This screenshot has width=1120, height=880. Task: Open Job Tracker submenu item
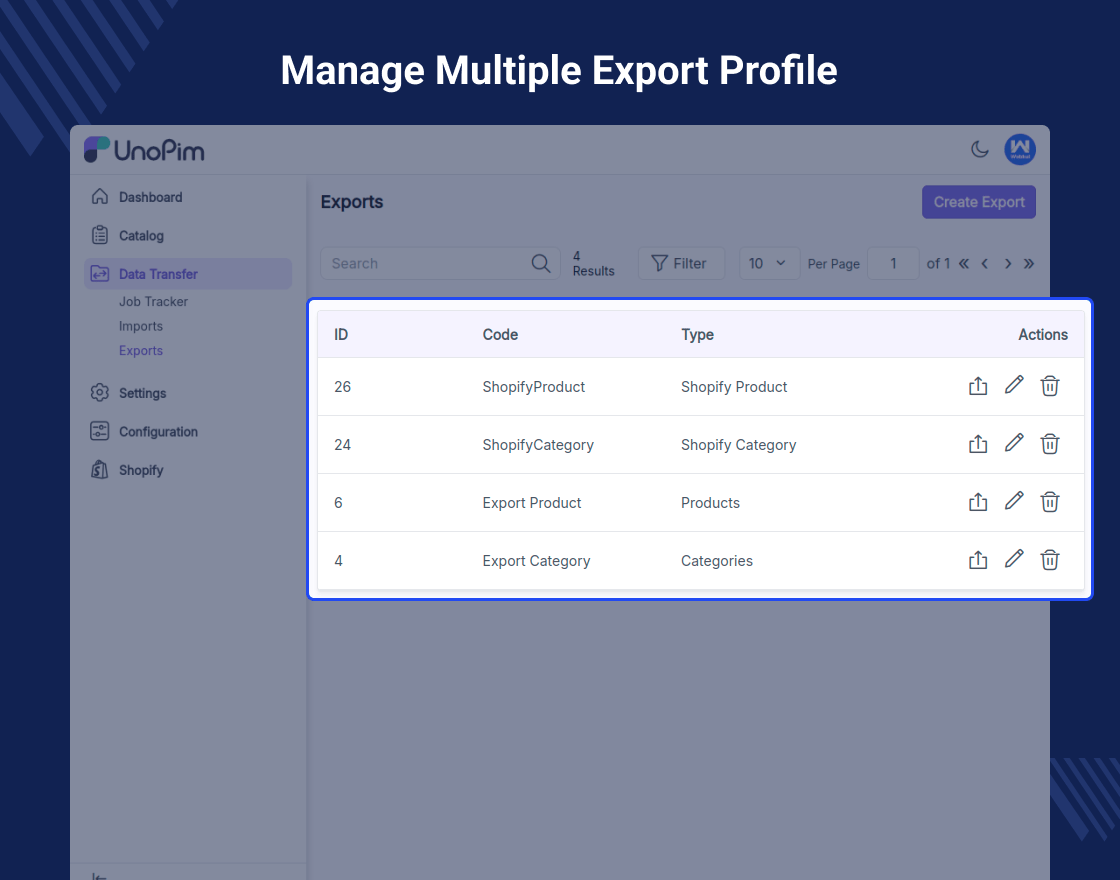(x=154, y=301)
